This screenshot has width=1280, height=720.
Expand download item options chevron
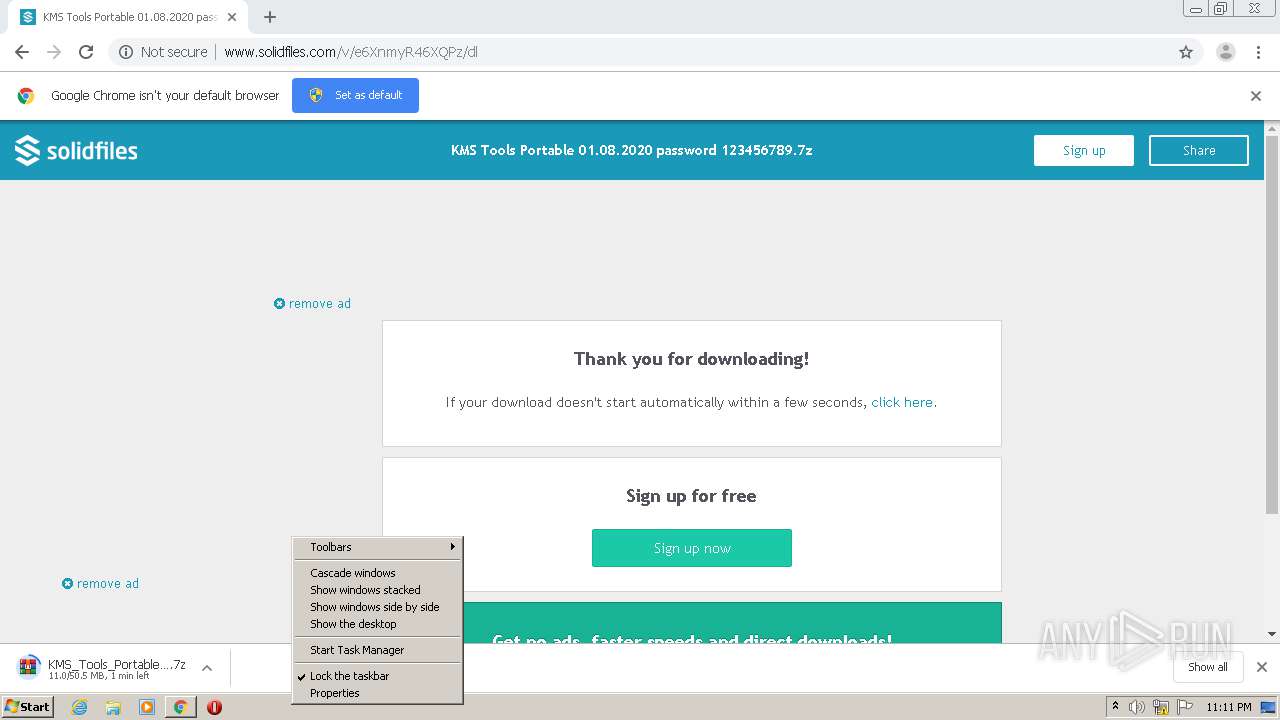[207, 668]
